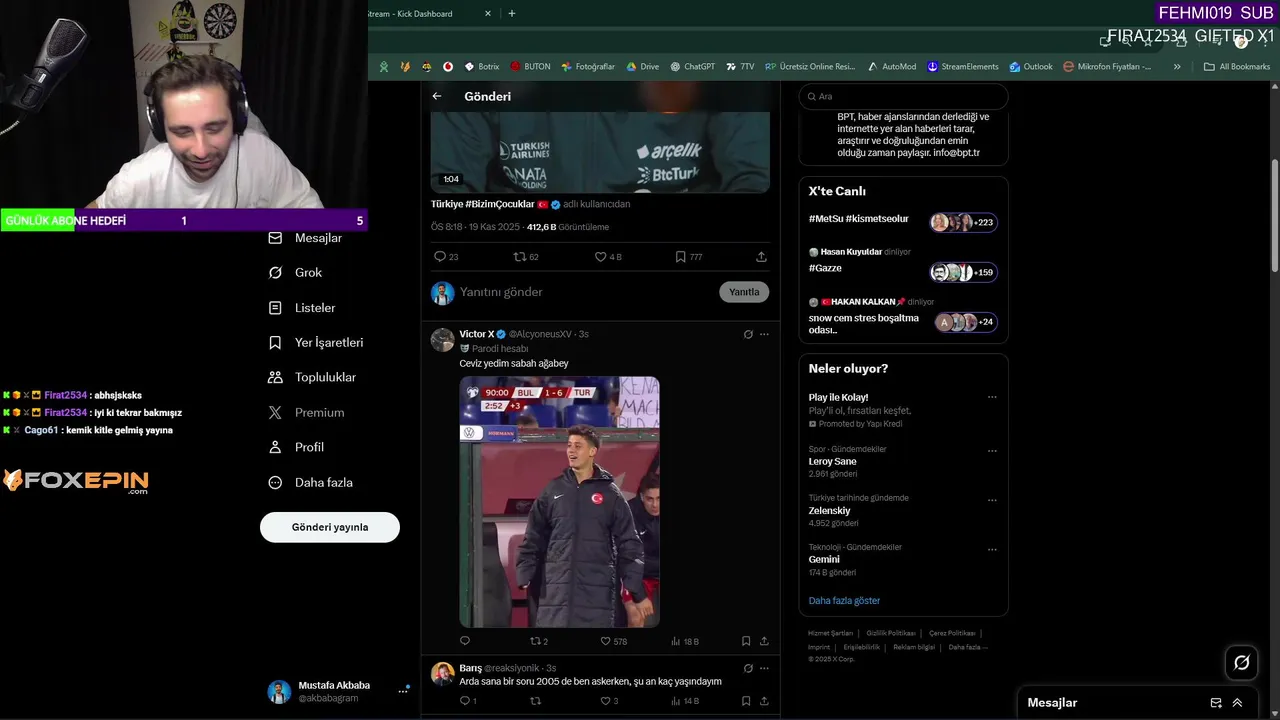Share Victor X's reply
The height and width of the screenshot is (720, 1280).
point(764,641)
